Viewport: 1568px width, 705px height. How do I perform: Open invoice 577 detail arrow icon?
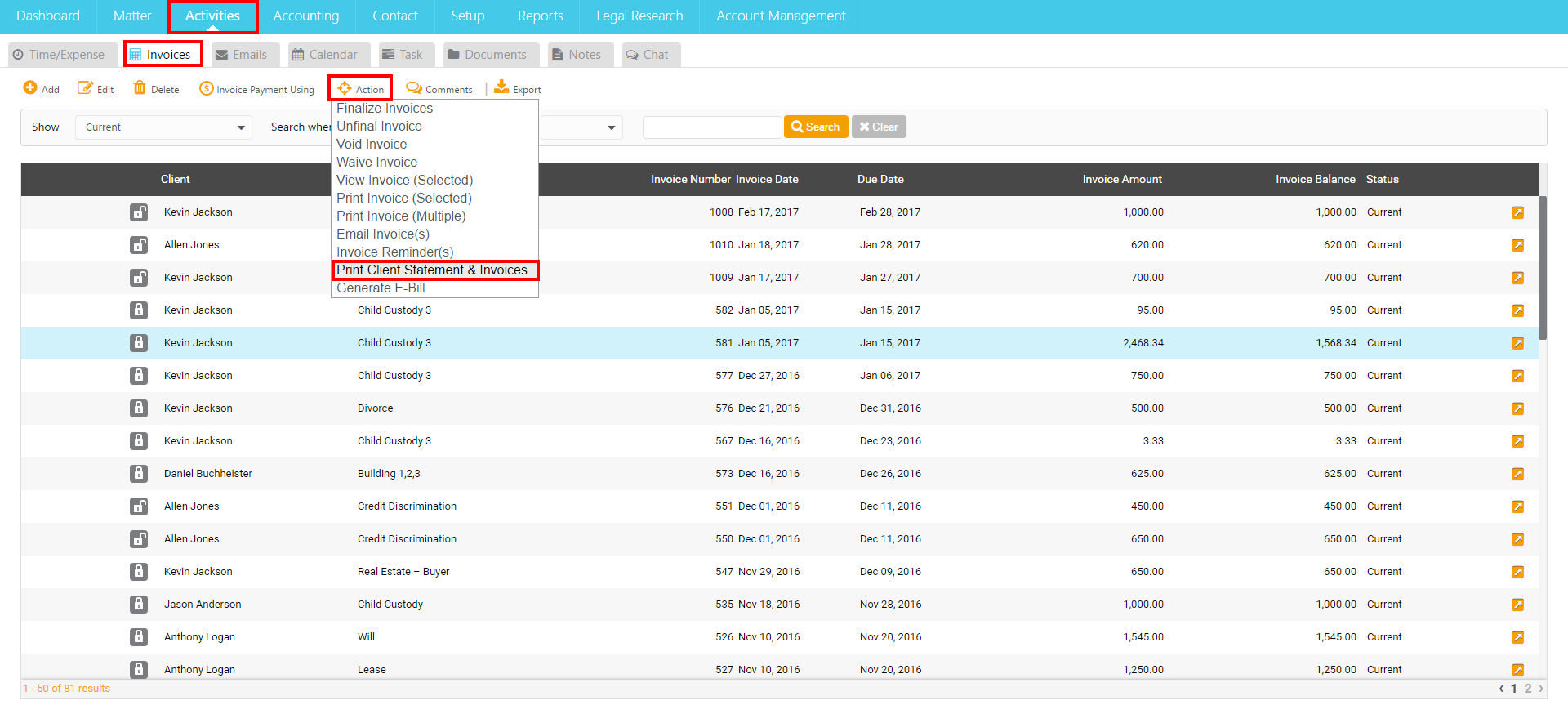1517,376
